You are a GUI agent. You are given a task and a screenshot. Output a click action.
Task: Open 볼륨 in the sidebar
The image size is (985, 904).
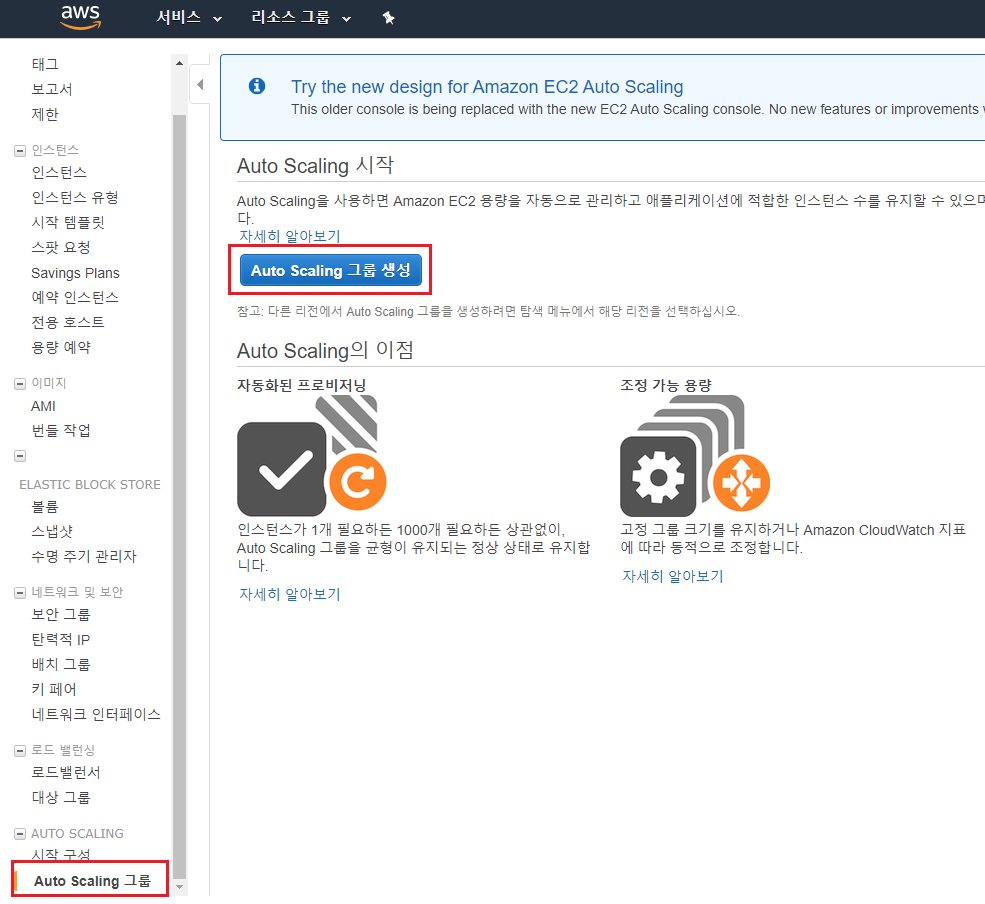point(45,506)
